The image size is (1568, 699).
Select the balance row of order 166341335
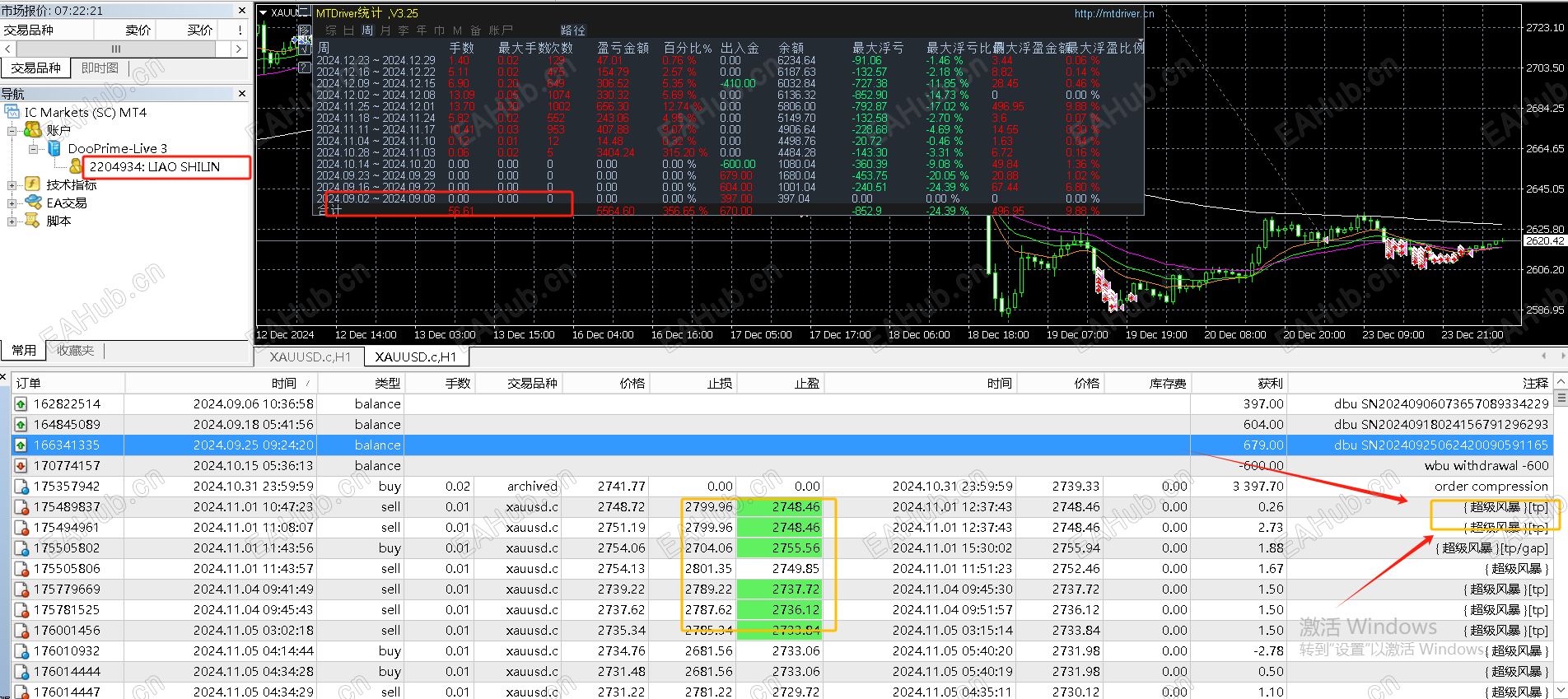(782, 445)
